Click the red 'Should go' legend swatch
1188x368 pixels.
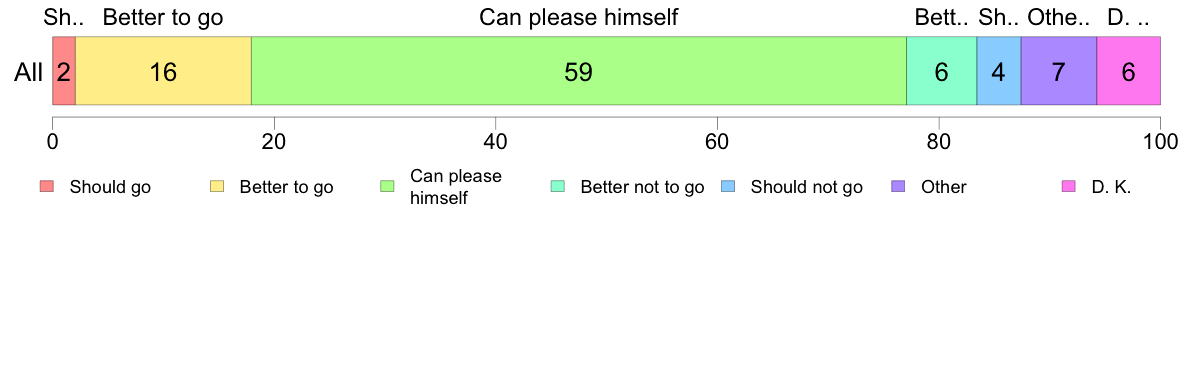tap(47, 187)
